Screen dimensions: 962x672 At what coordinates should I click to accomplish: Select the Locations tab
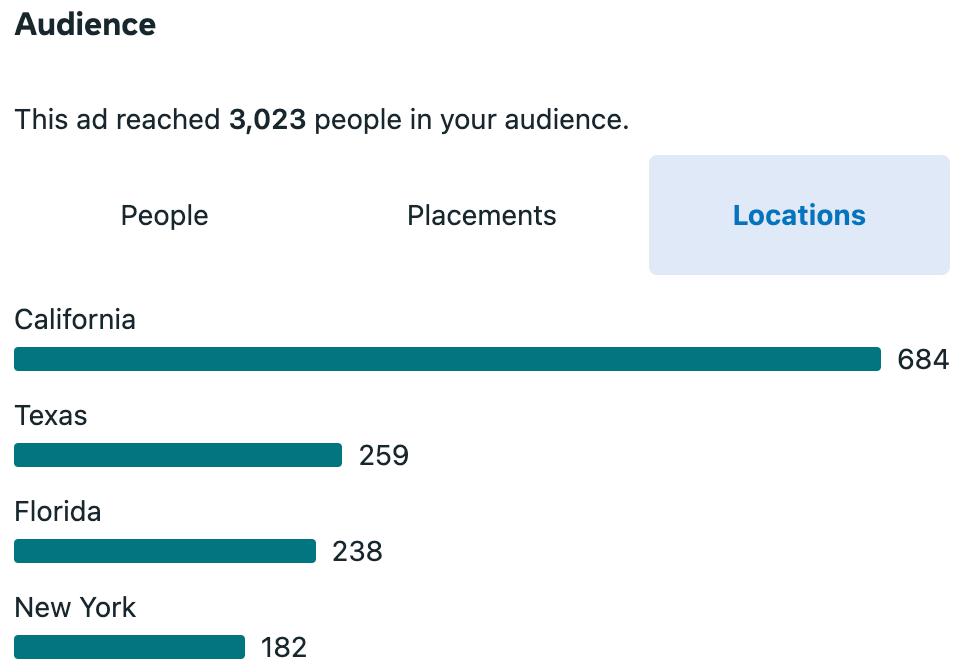(799, 215)
